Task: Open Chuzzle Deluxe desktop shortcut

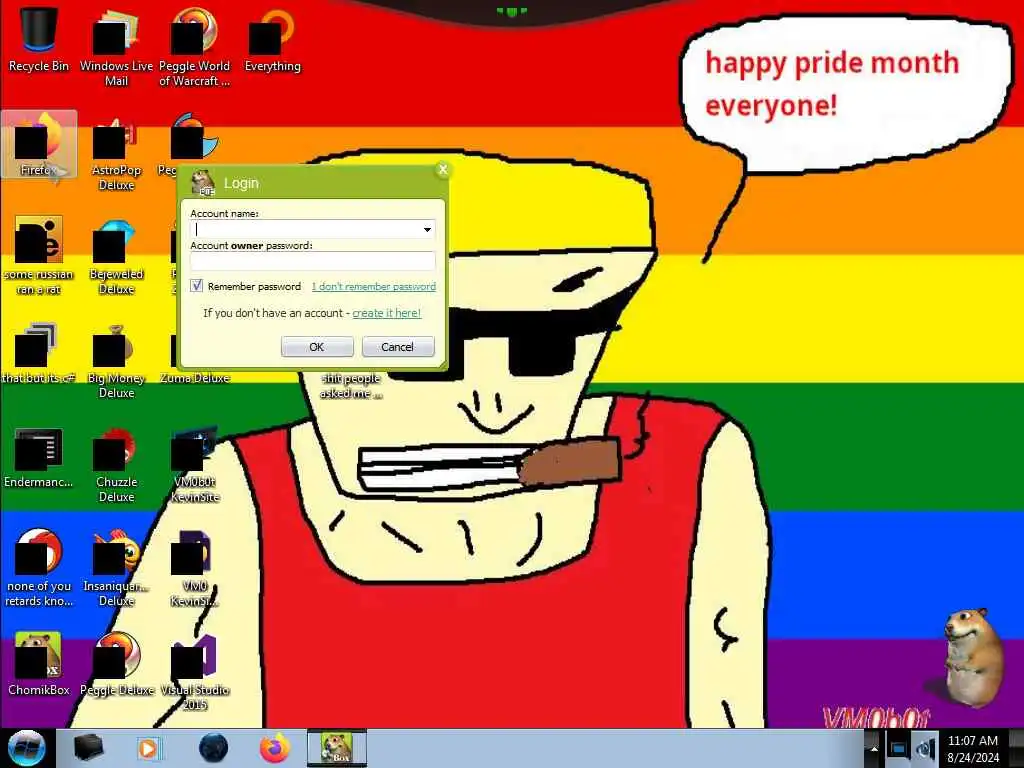Action: pos(116,465)
